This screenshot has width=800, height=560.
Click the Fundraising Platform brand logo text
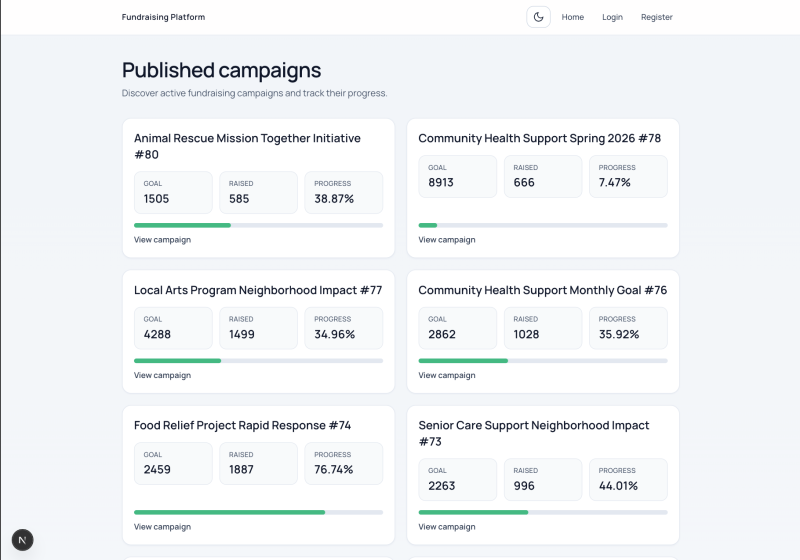(x=163, y=17)
